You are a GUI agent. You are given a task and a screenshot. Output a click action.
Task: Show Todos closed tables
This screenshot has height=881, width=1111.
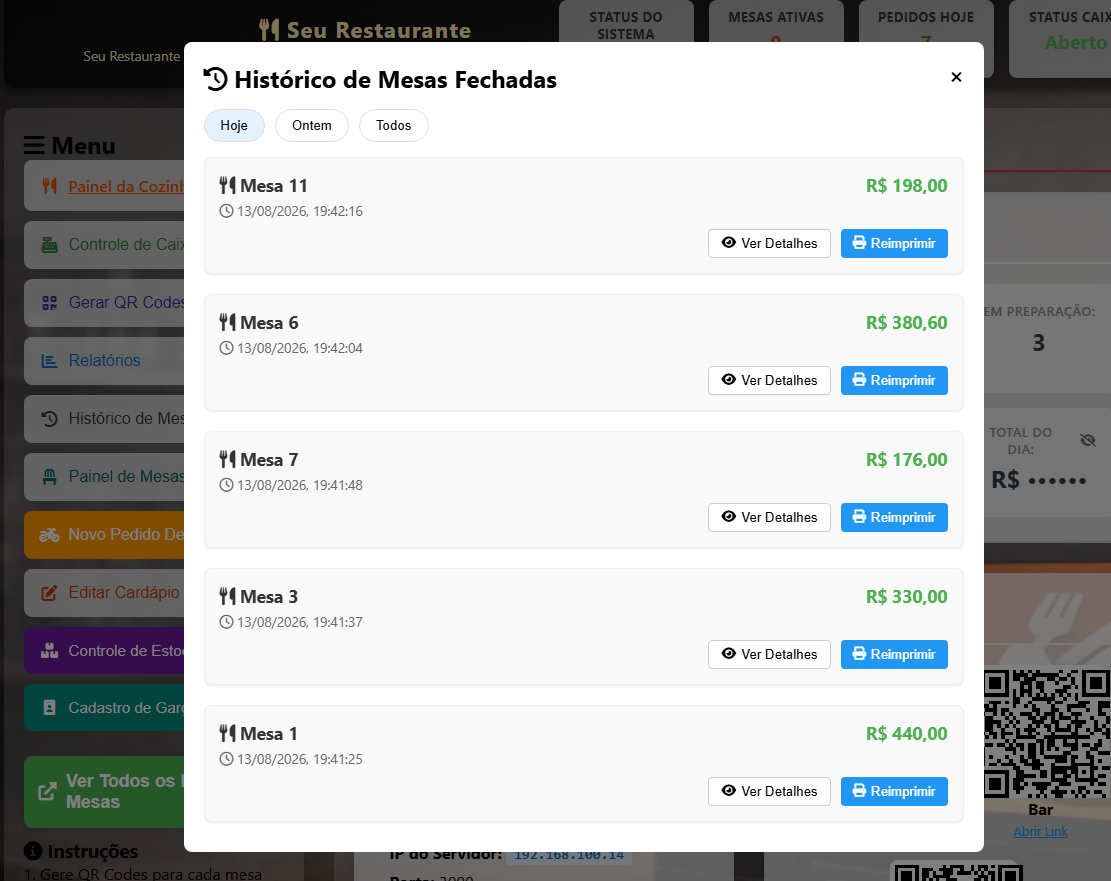(393, 125)
